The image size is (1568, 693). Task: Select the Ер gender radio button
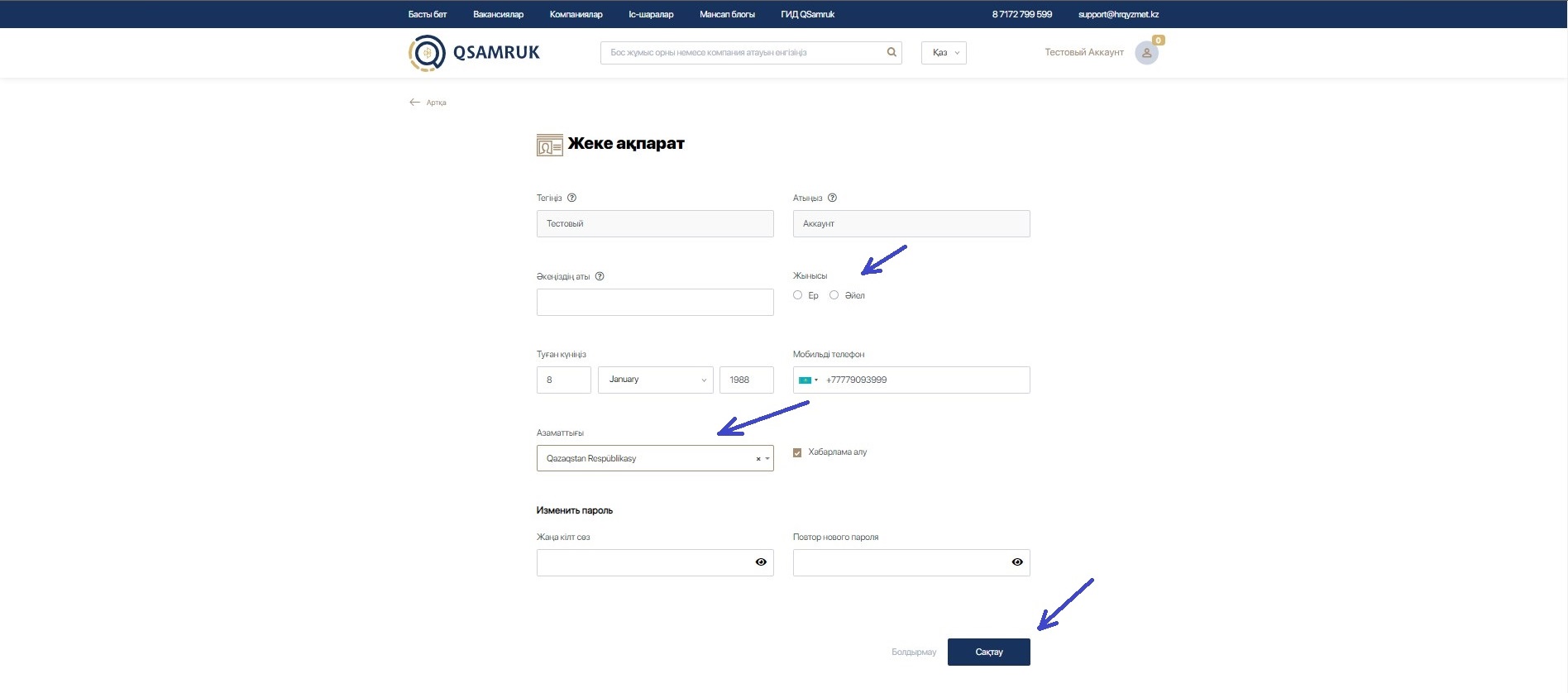click(x=798, y=295)
